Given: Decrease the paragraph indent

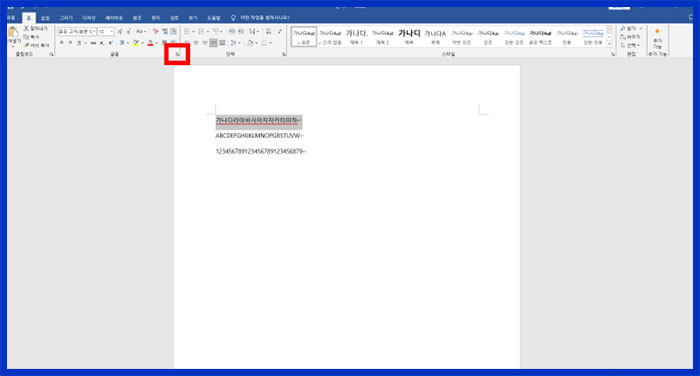Looking at the screenshot, I should click(x=232, y=31).
